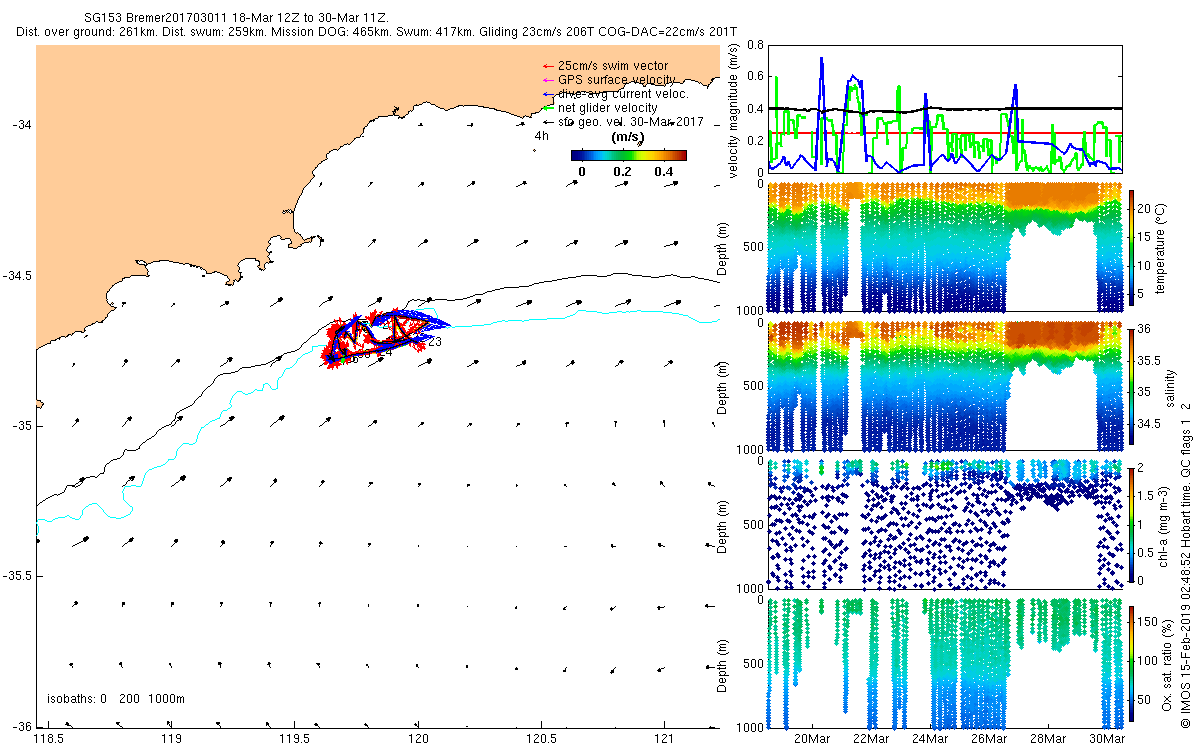Click the -35 latitude tick label
Image resolution: width=1200 pixels, height=750 pixels.
[21, 426]
